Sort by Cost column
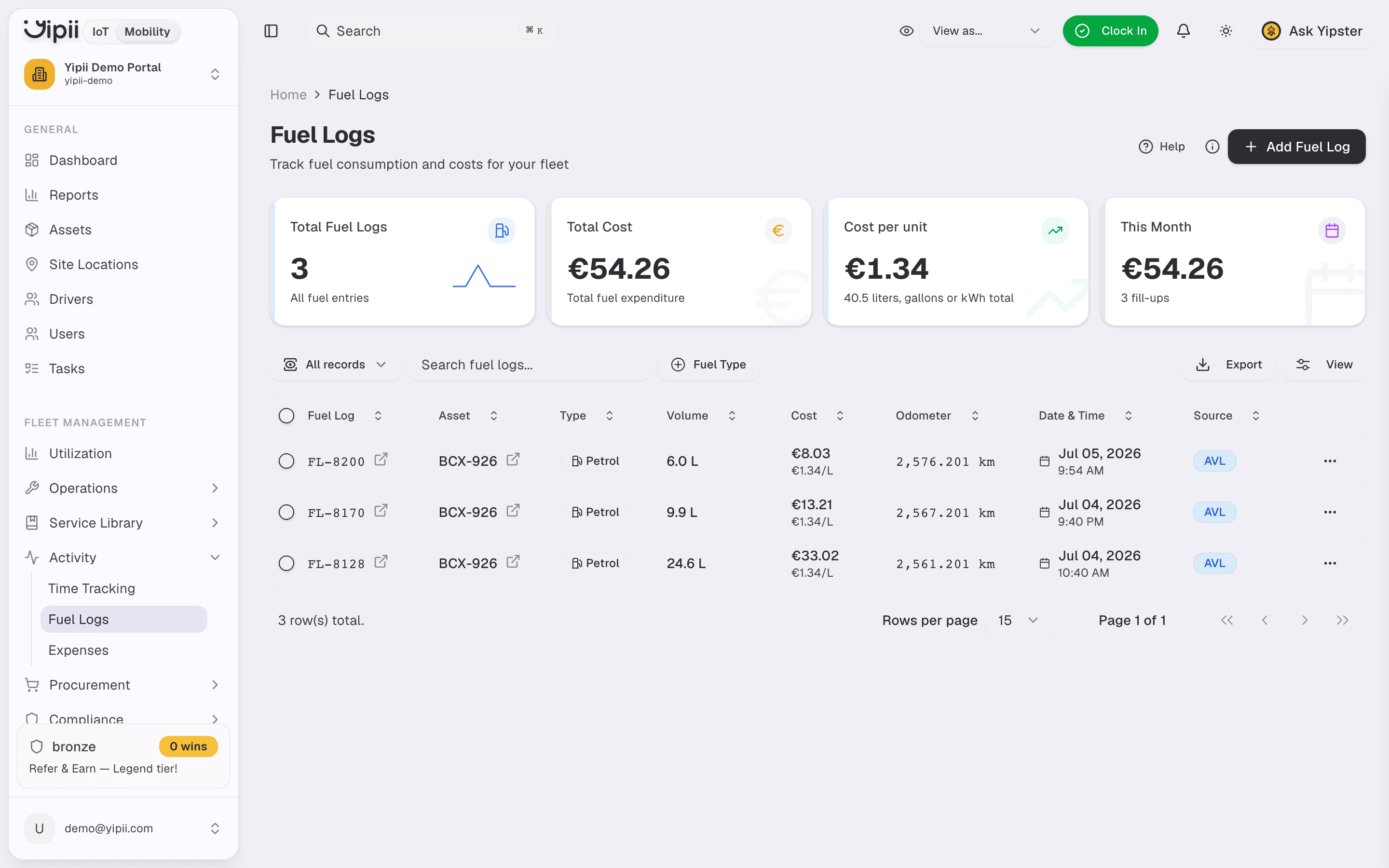The height and width of the screenshot is (868, 1389). click(817, 416)
